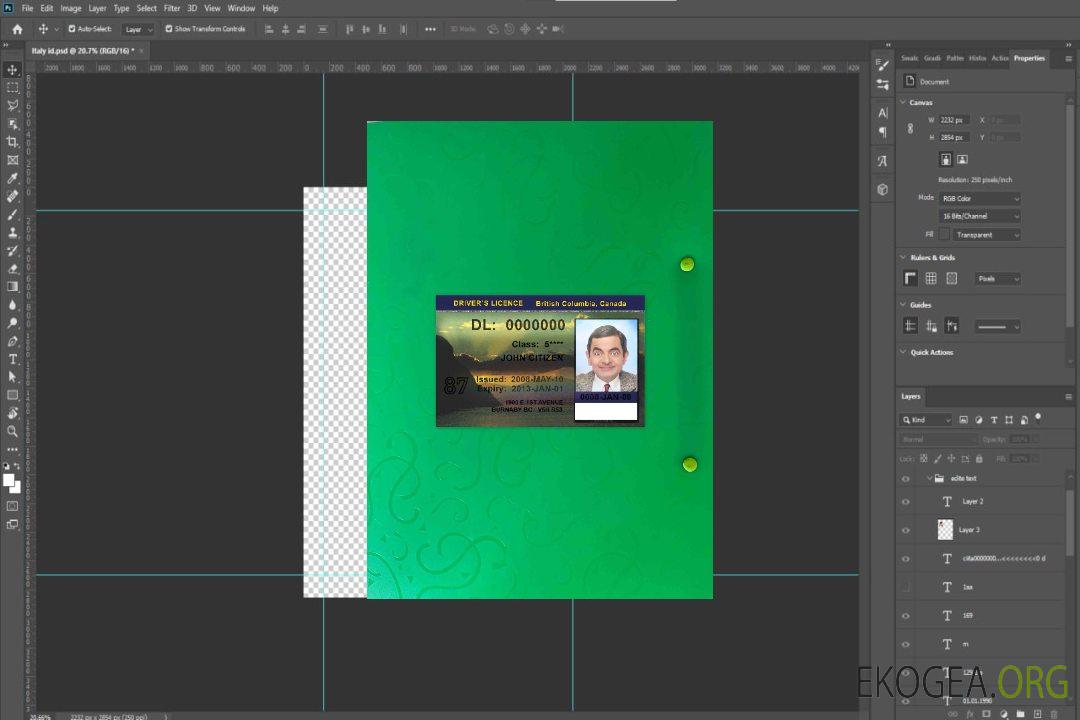Switch to the History panel tab
This screenshot has height=720, width=1080.
pos(977,58)
